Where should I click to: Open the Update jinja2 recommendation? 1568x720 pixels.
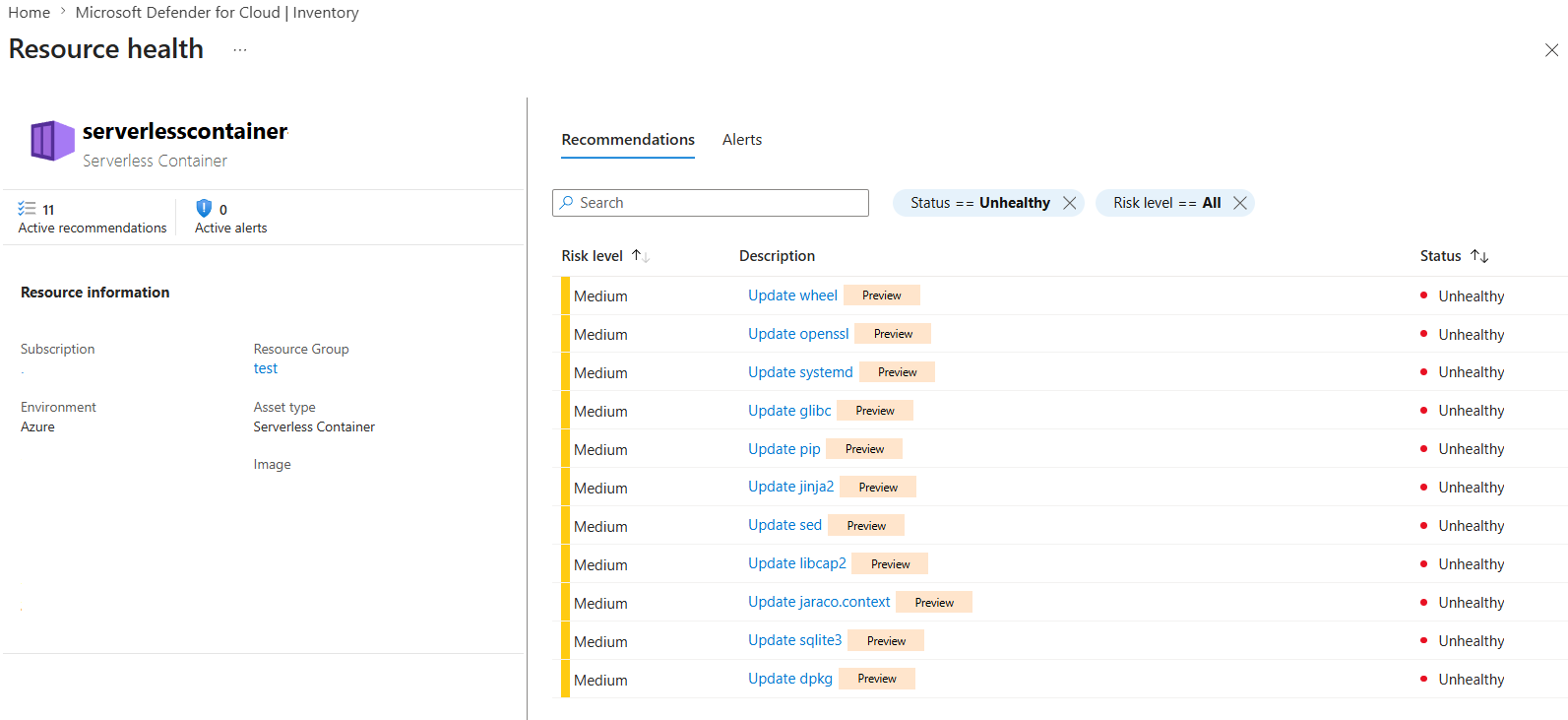pos(790,487)
